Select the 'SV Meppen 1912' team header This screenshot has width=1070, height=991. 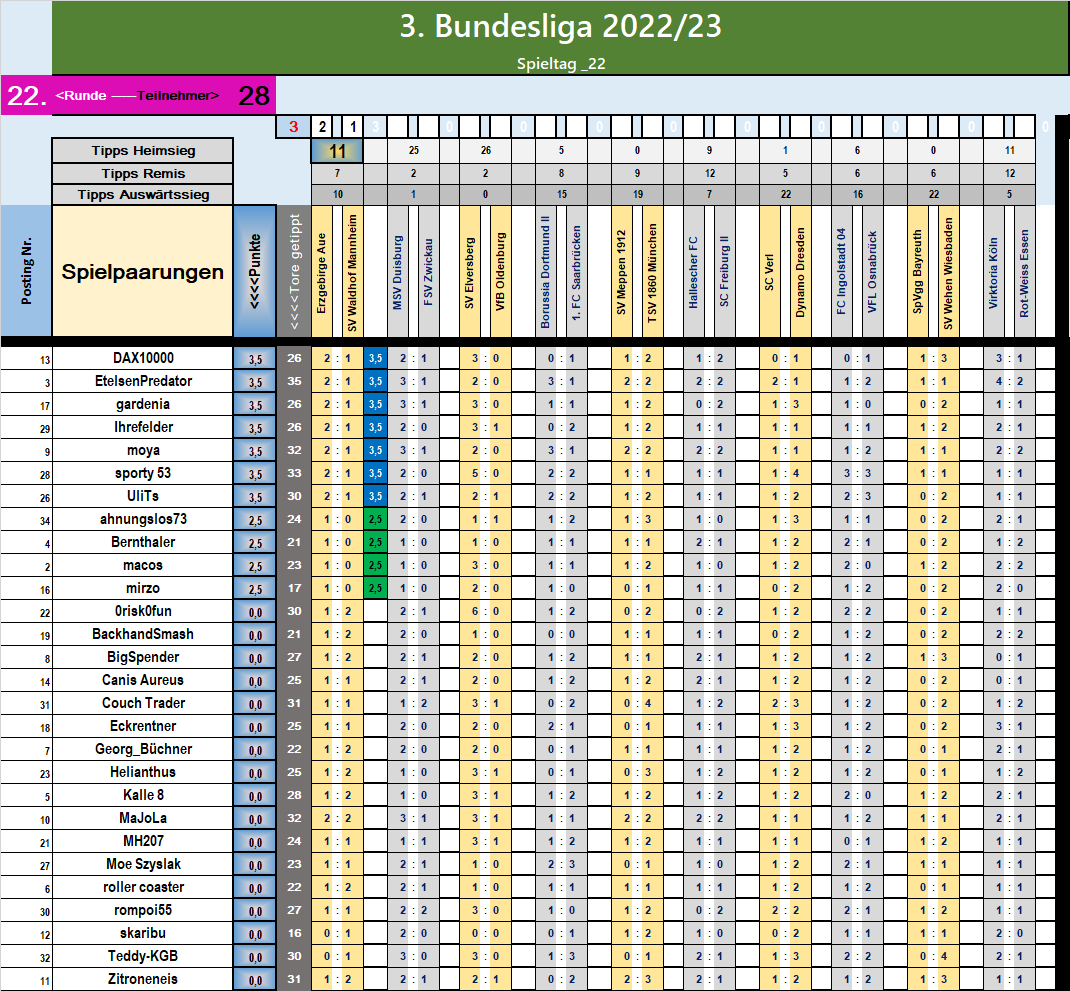coord(621,272)
